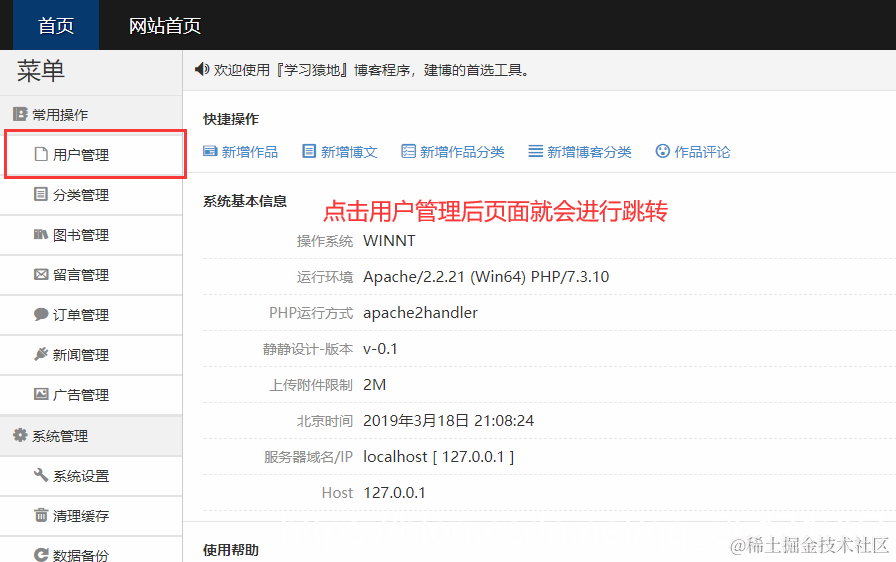Click the smiley icon left of 作品评论
The height and width of the screenshot is (562, 896).
(x=662, y=151)
